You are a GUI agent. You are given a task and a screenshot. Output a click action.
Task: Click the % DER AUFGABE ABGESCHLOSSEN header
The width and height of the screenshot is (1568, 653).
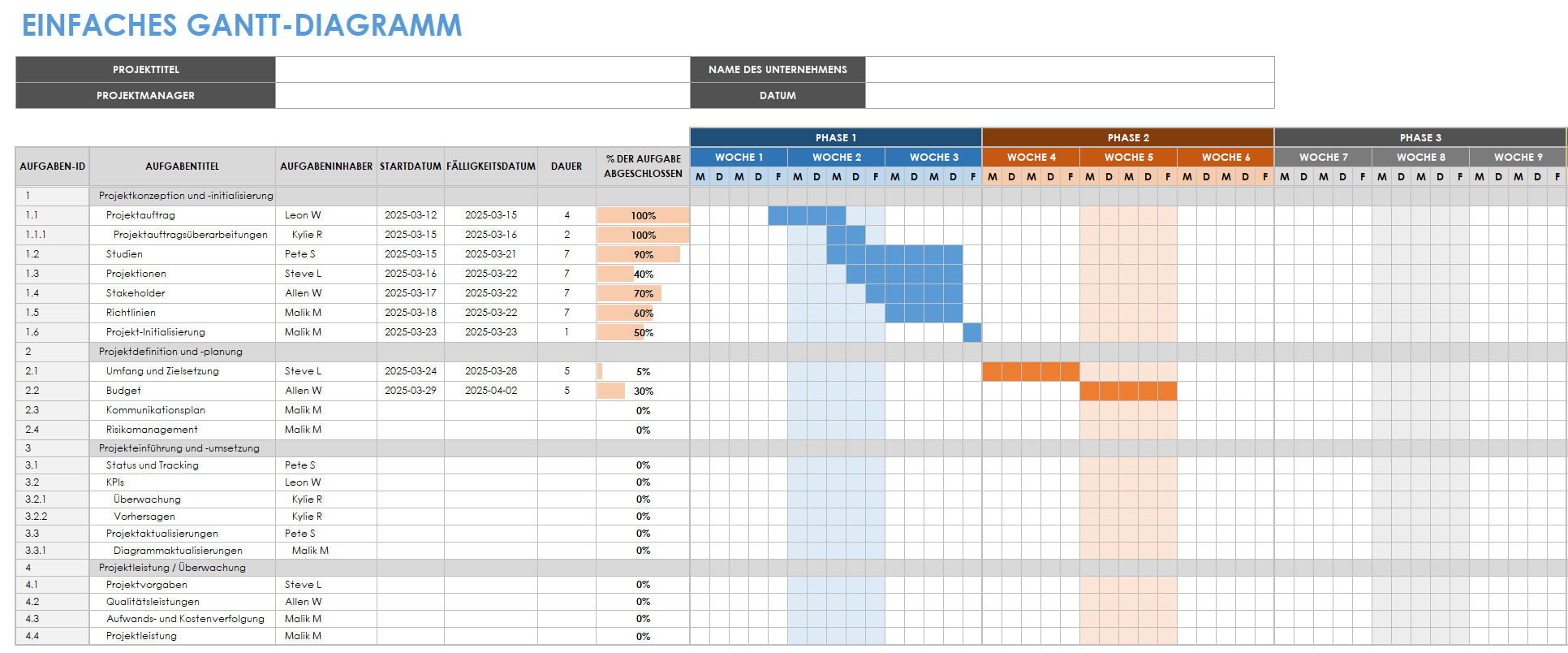(x=643, y=166)
